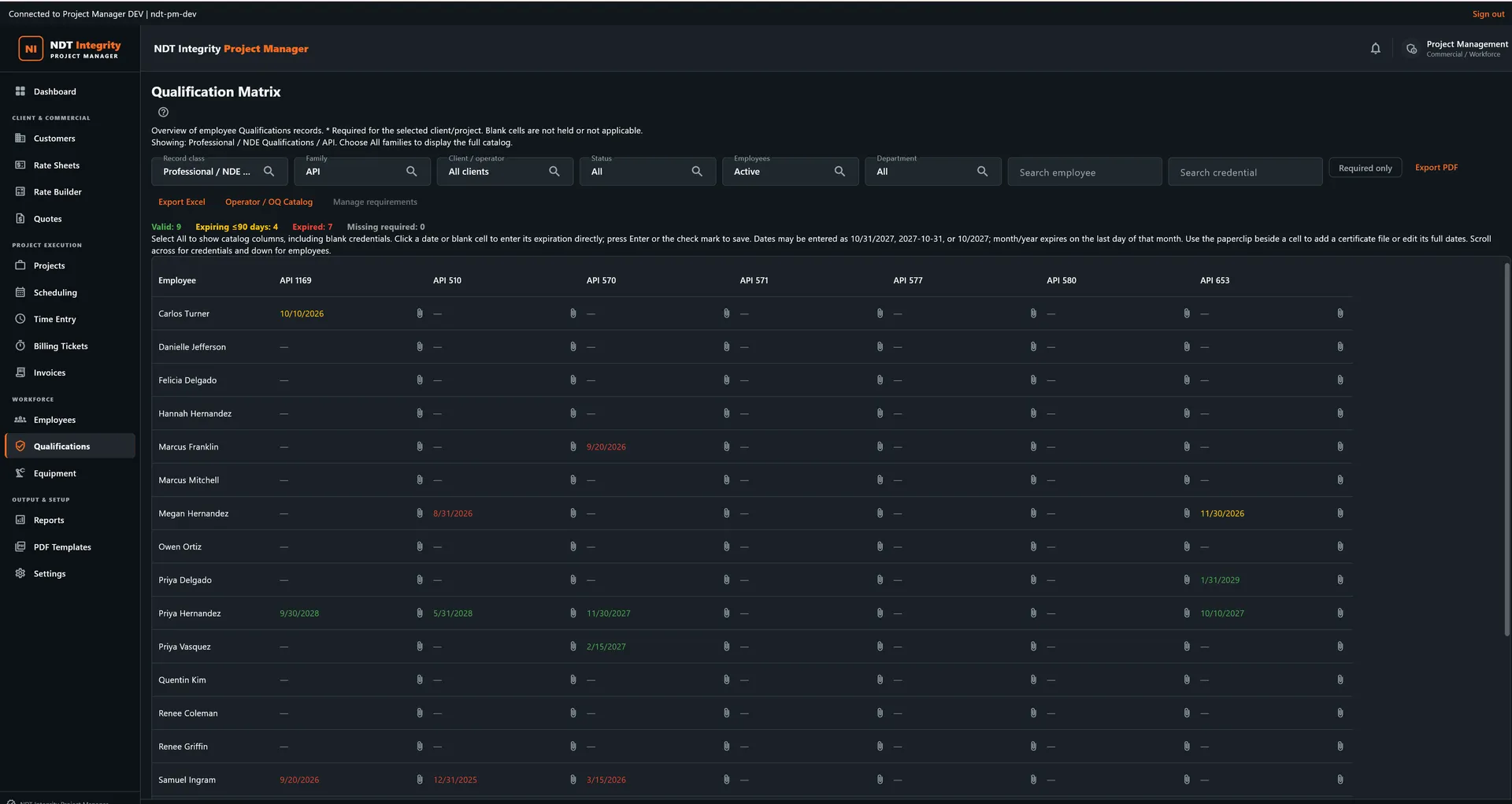The height and width of the screenshot is (804, 1512).
Task: Go to Rate Sheets page
Action: 69,165
